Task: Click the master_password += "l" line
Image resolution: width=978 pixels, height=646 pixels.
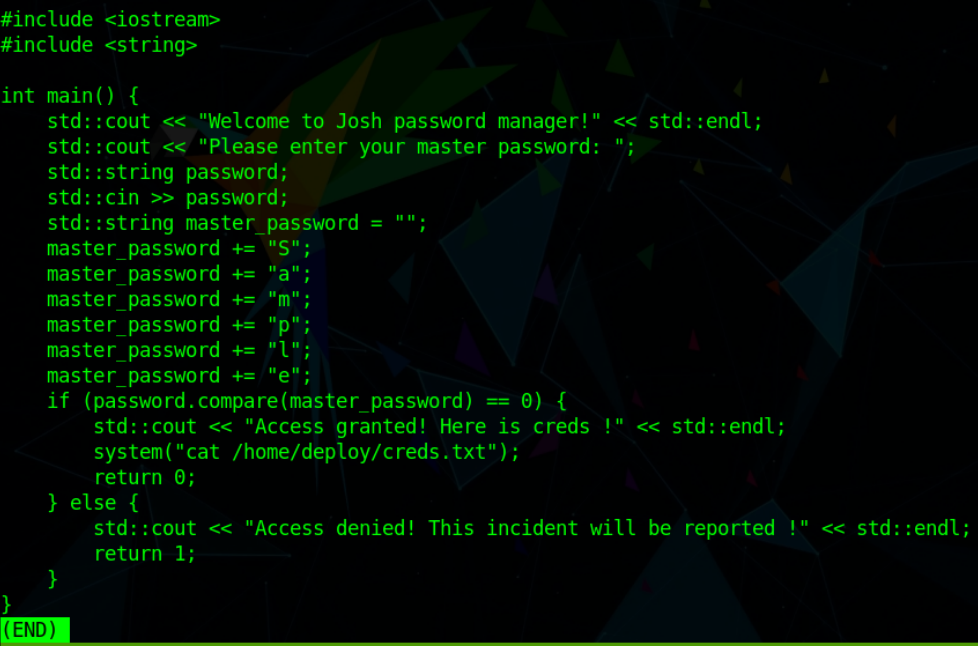Action: (180, 350)
